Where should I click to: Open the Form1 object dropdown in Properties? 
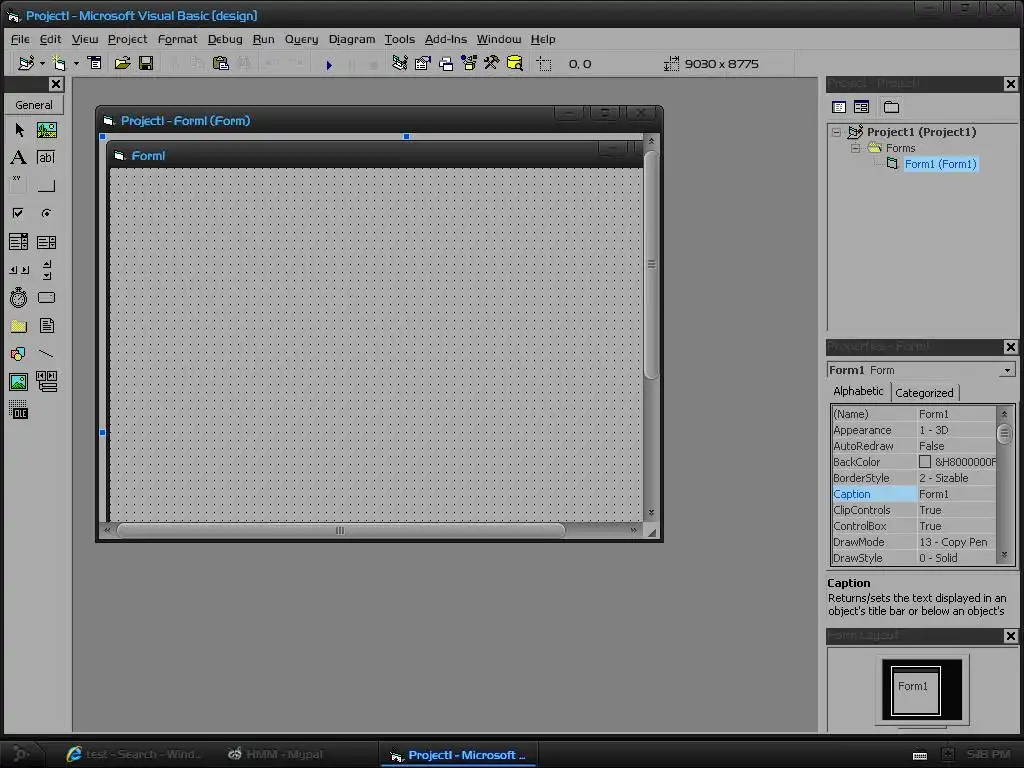point(1008,370)
